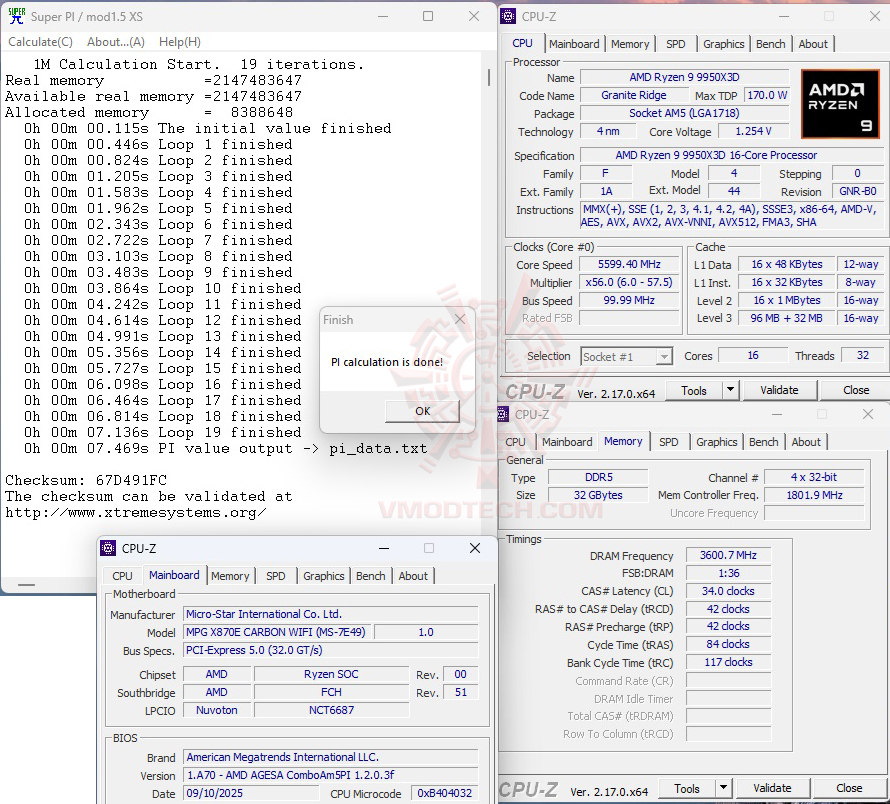Click the CPU Microcode value 0xB404032
Viewport: 890px width, 804px height.
(x=445, y=793)
